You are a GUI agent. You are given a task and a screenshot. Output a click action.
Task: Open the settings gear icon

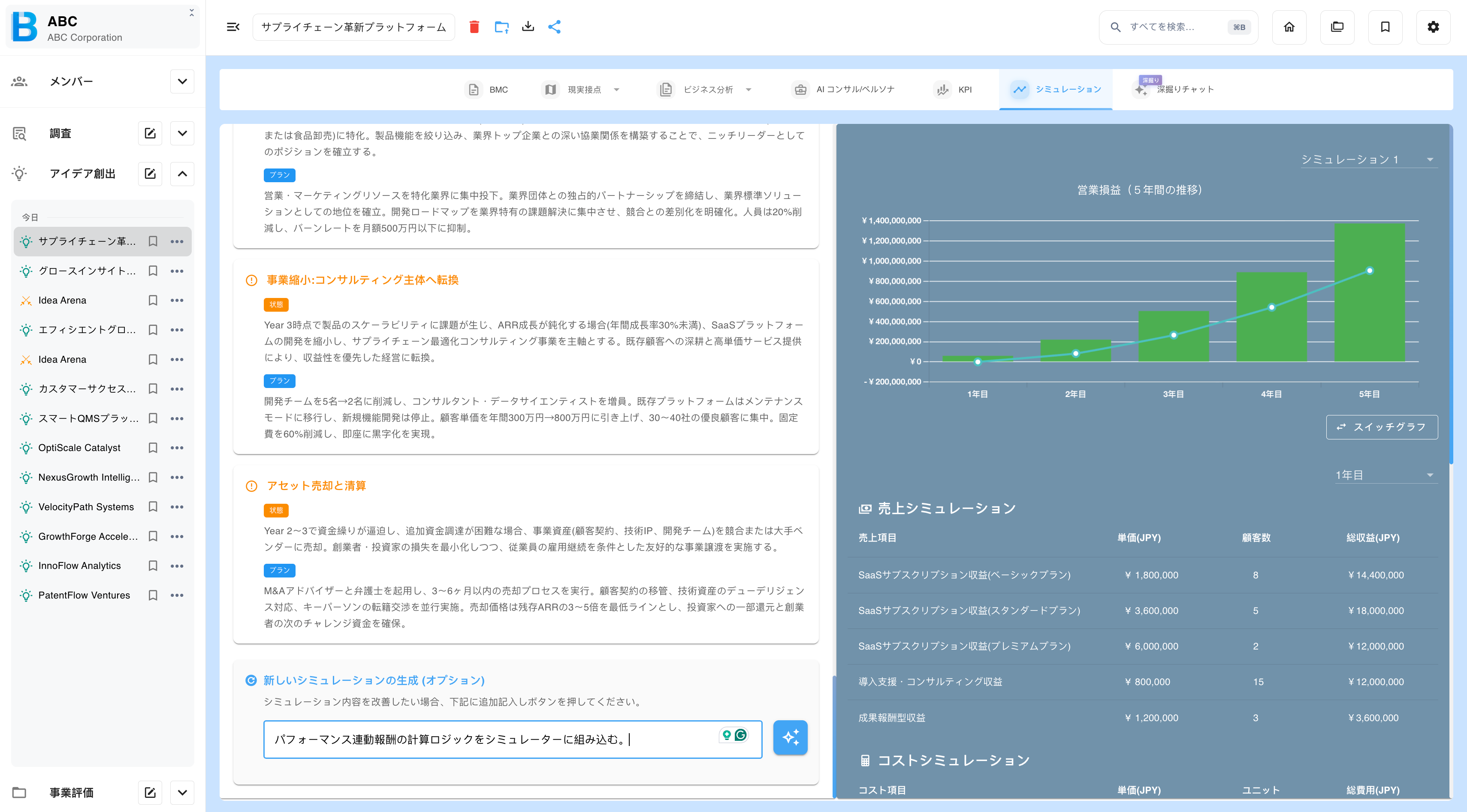point(1433,27)
